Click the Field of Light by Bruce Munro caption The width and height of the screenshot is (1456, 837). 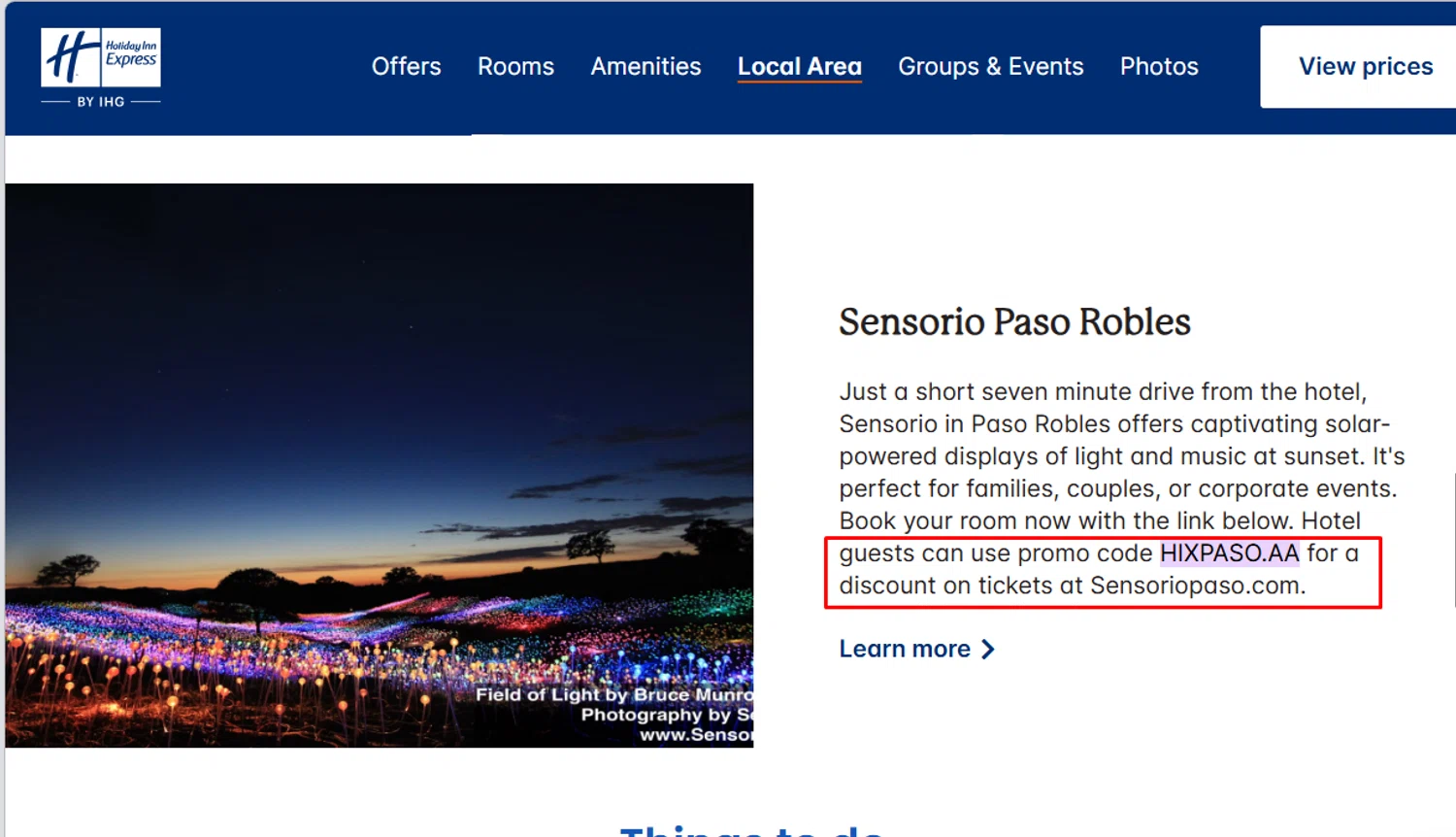[x=613, y=694]
